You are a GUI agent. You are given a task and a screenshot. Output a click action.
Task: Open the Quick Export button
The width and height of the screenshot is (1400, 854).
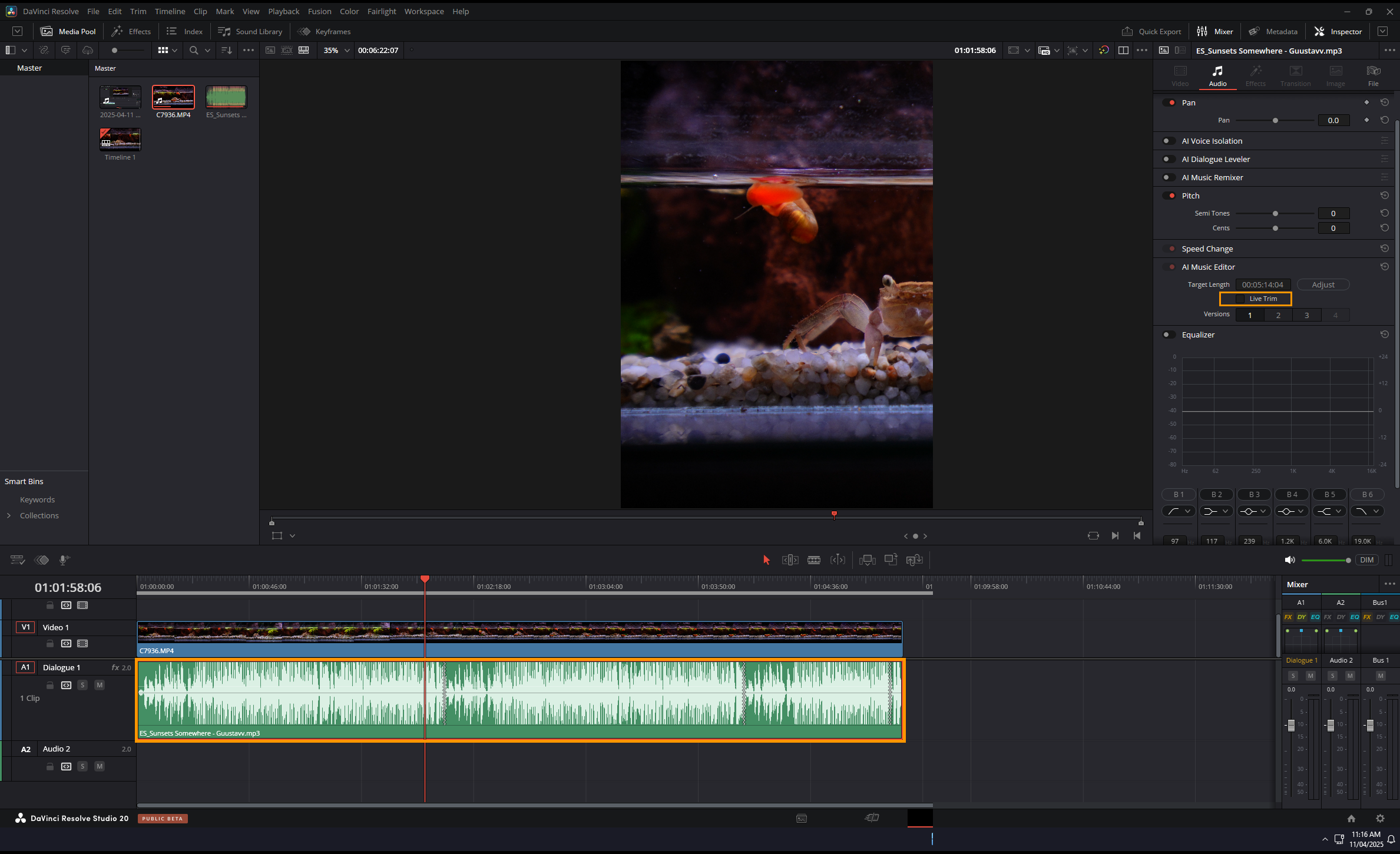(x=1151, y=32)
